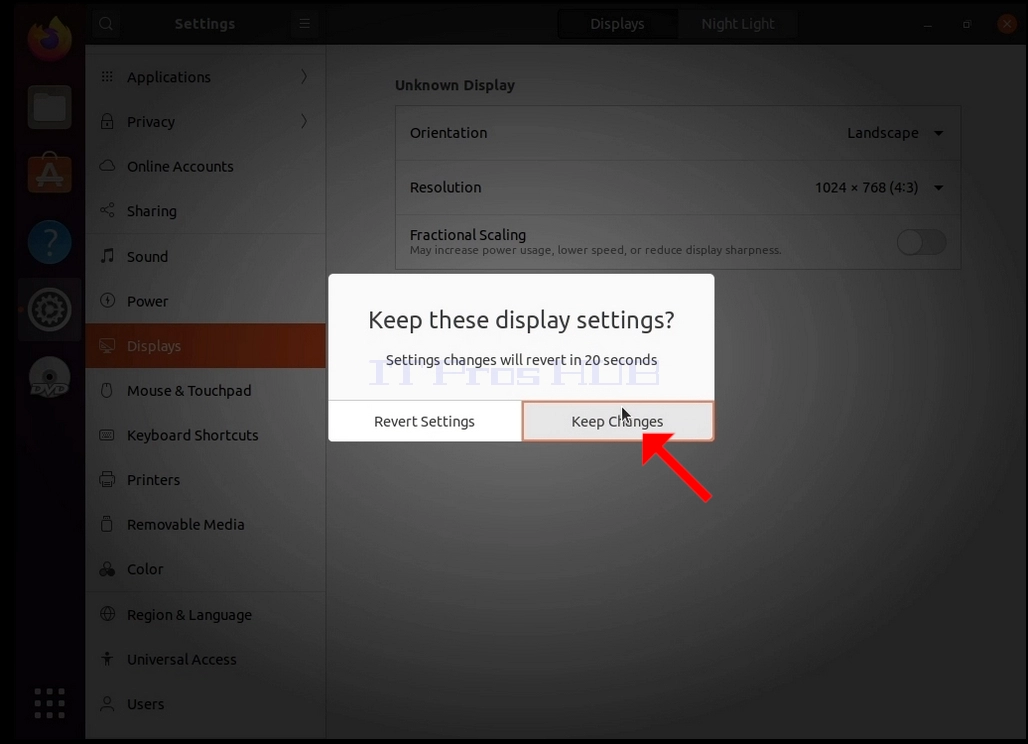Click the Keep Changes button

[618, 421]
